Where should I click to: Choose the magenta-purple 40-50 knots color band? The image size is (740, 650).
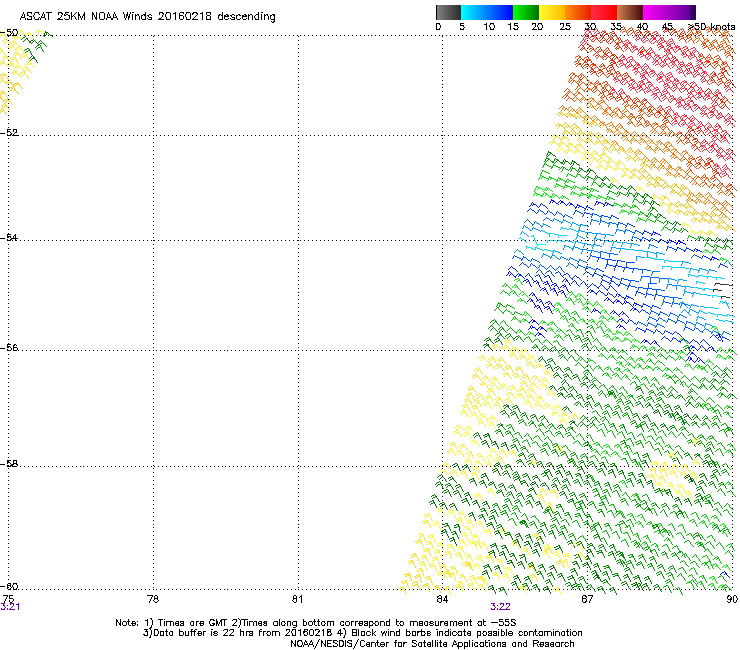click(x=669, y=12)
